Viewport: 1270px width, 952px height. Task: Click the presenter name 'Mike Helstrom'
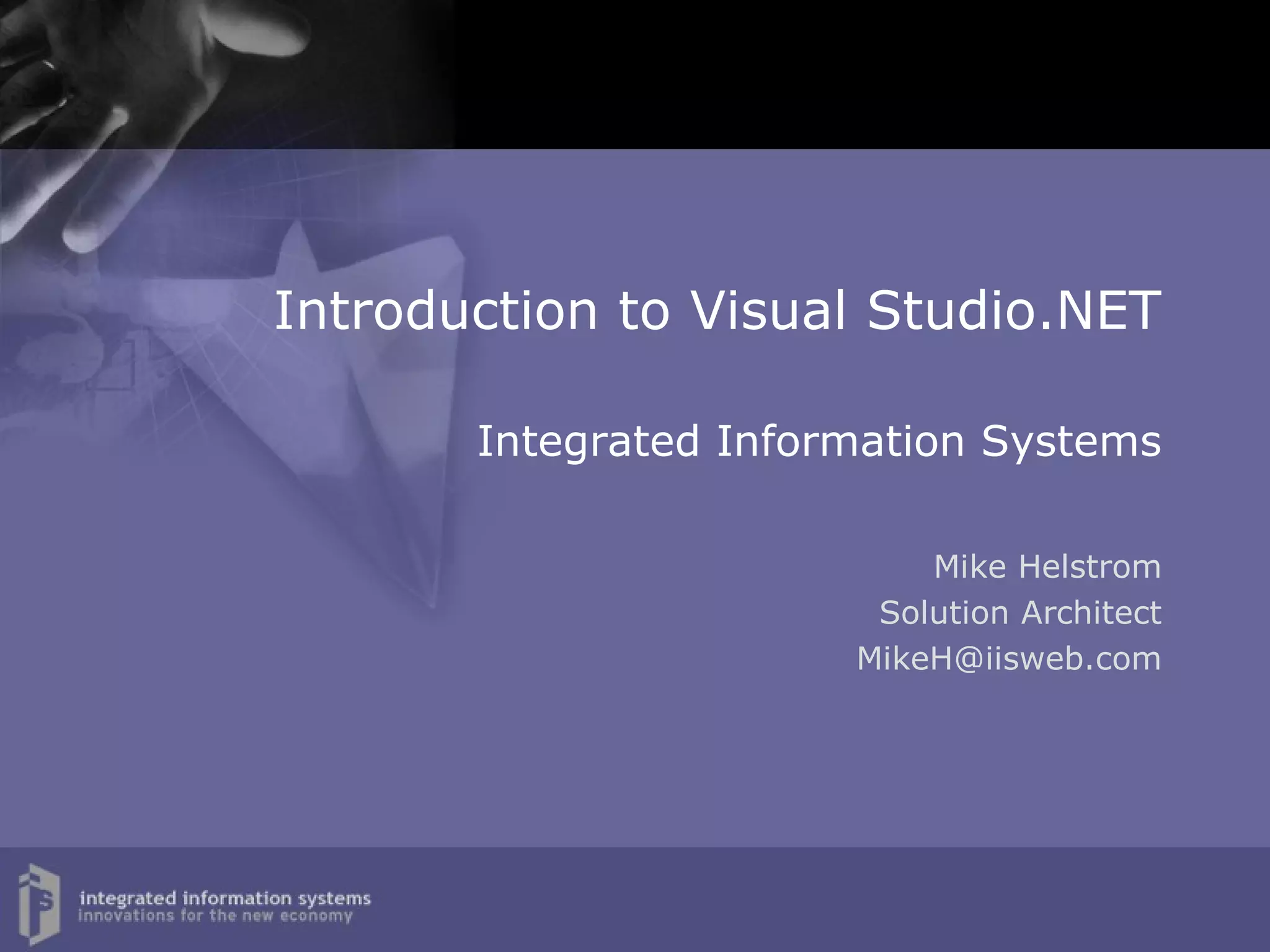1047,566
